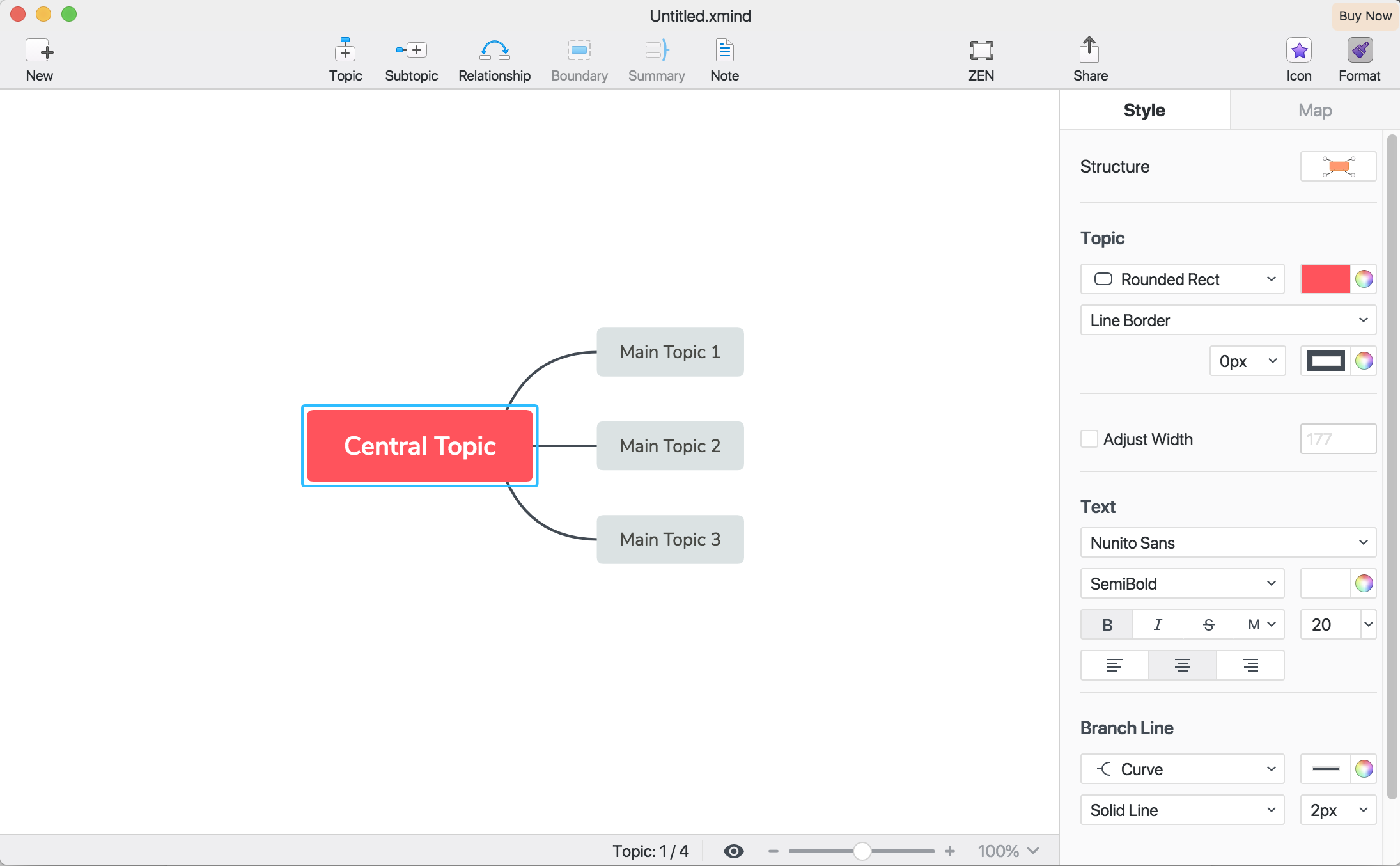Select the Main Topic 1 node

coord(670,352)
